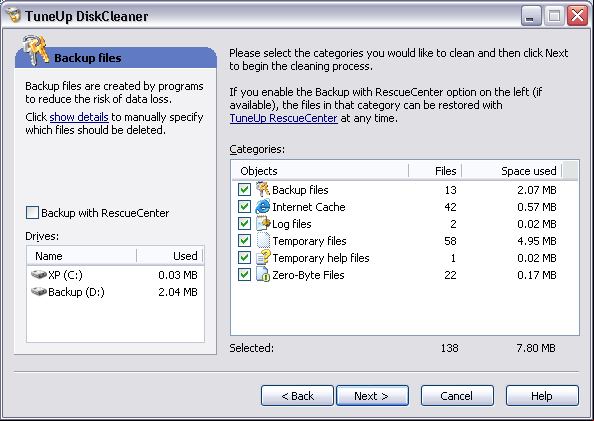Viewport: 594px width, 421px height.
Task: Open the TuneUp RescueCenter link
Action: point(283,118)
